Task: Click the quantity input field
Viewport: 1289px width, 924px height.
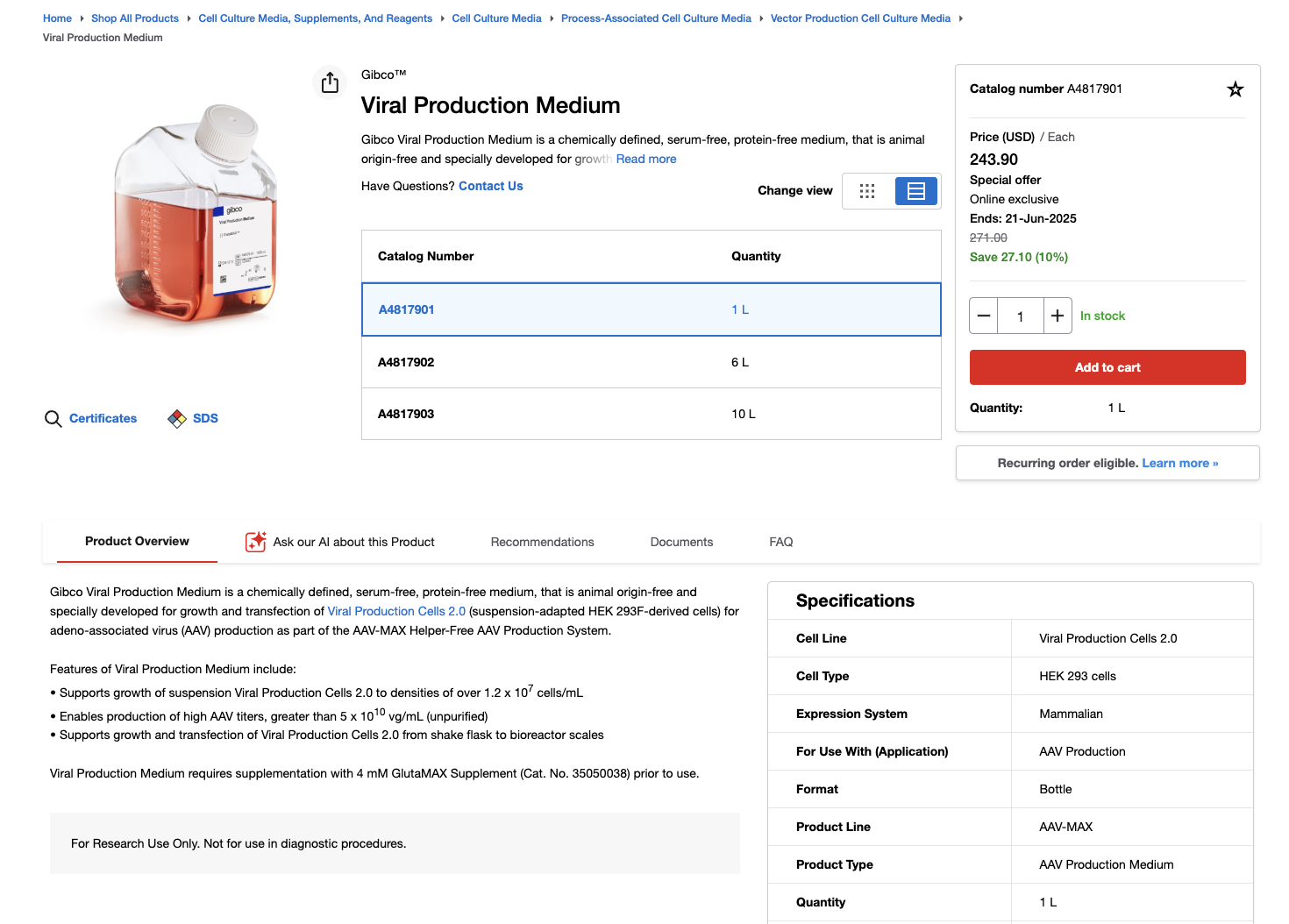Action: [1021, 316]
